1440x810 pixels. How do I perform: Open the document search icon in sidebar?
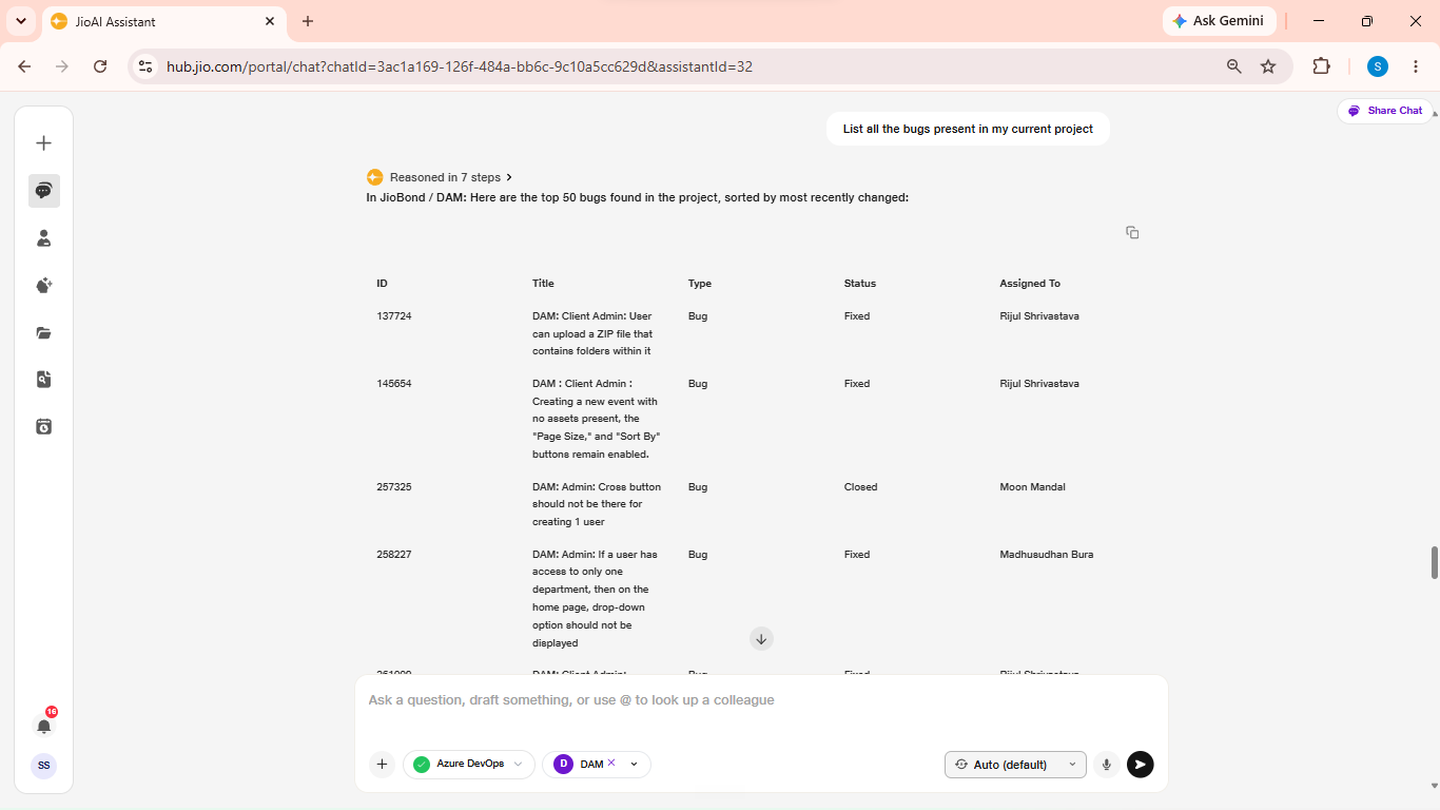(x=44, y=379)
